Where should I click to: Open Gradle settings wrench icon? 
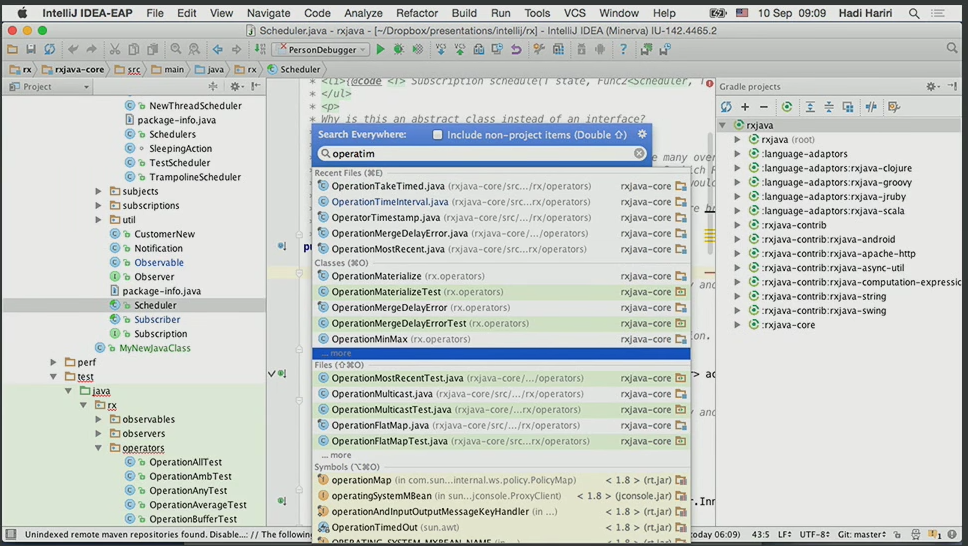(894, 107)
